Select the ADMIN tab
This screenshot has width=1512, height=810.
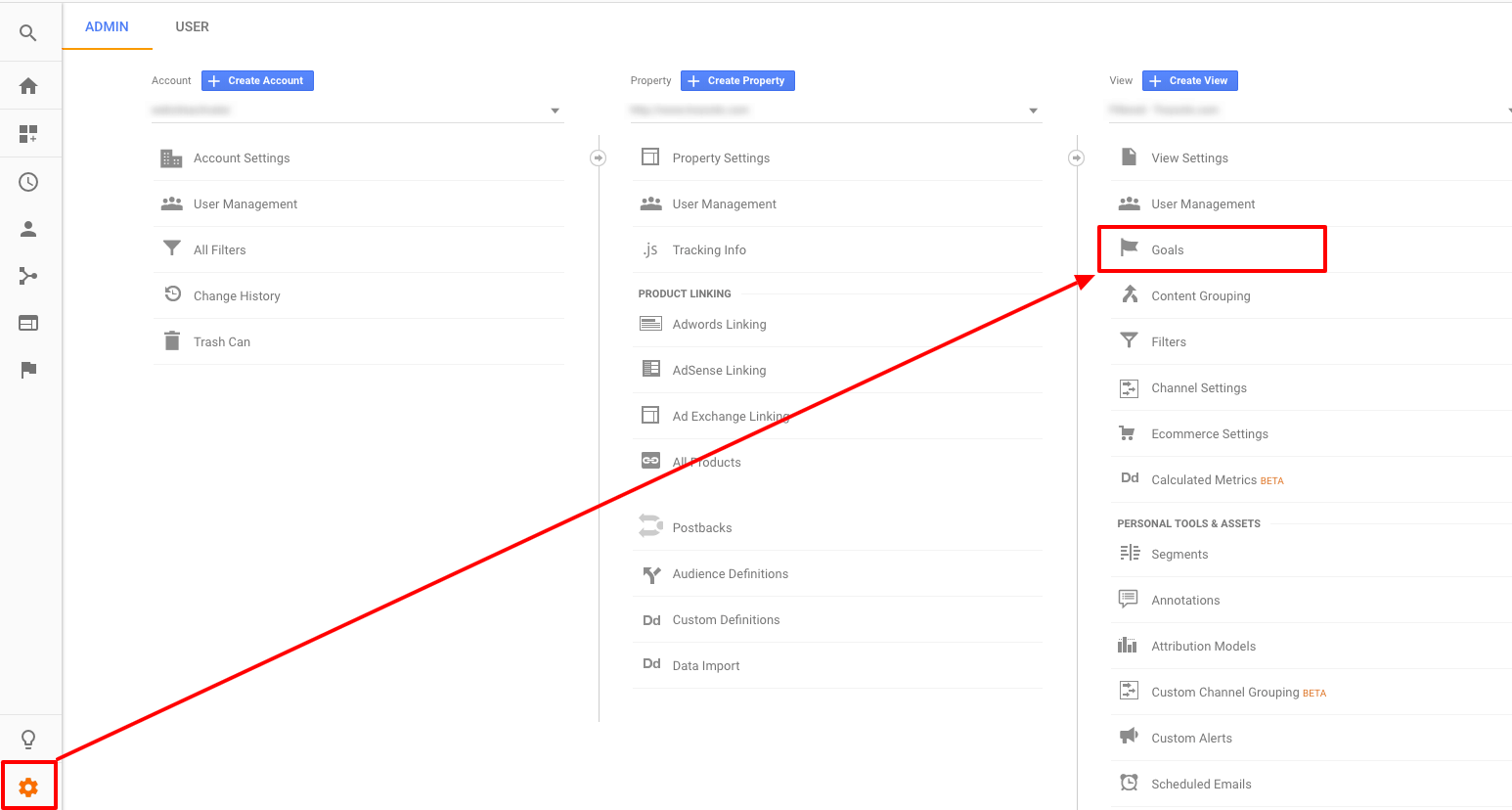tap(107, 26)
